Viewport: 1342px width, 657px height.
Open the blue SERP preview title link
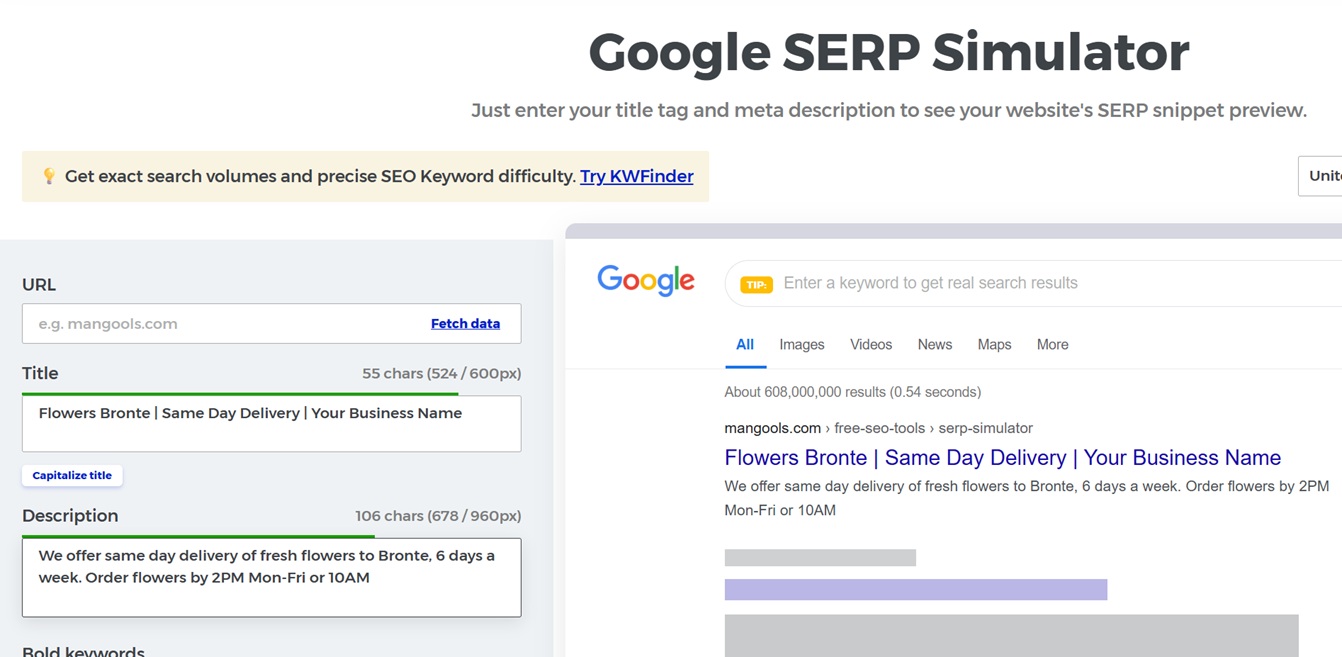(x=1002, y=458)
